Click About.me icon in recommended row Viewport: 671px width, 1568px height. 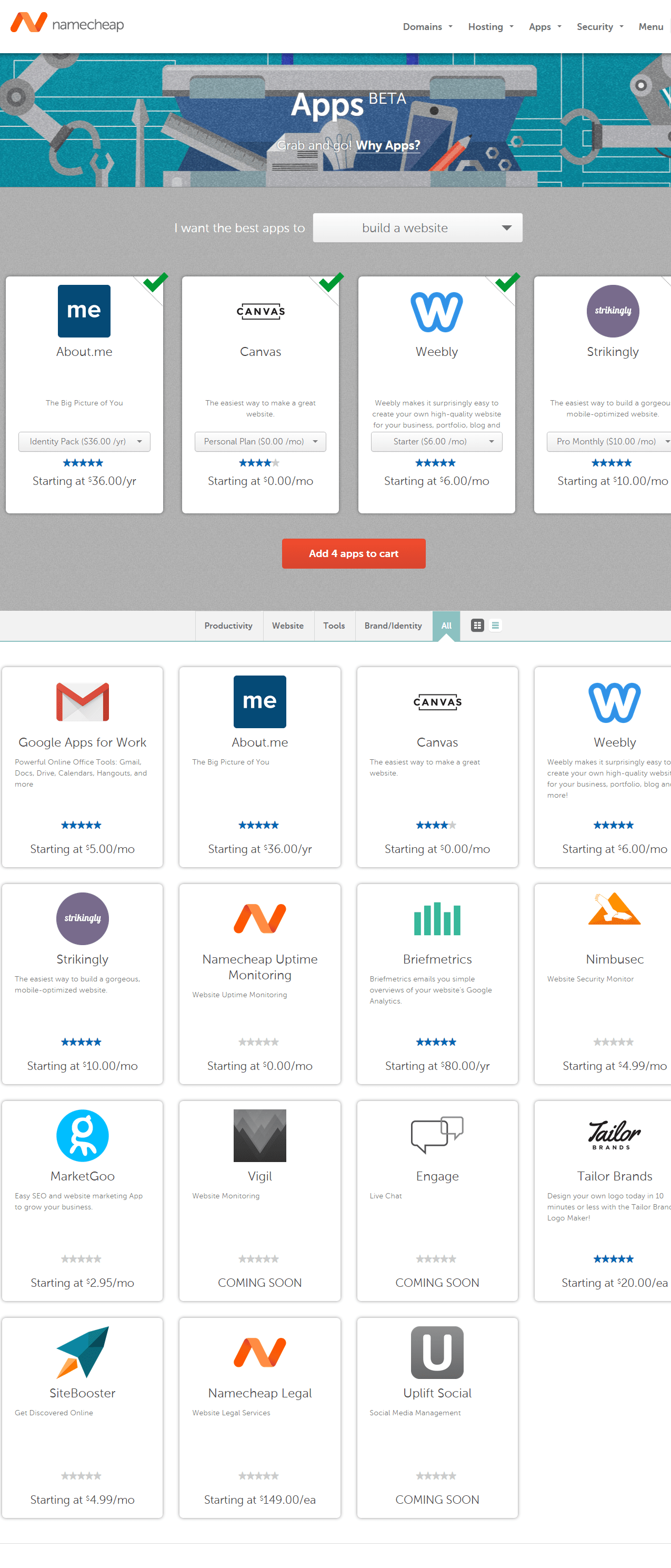[x=84, y=311]
